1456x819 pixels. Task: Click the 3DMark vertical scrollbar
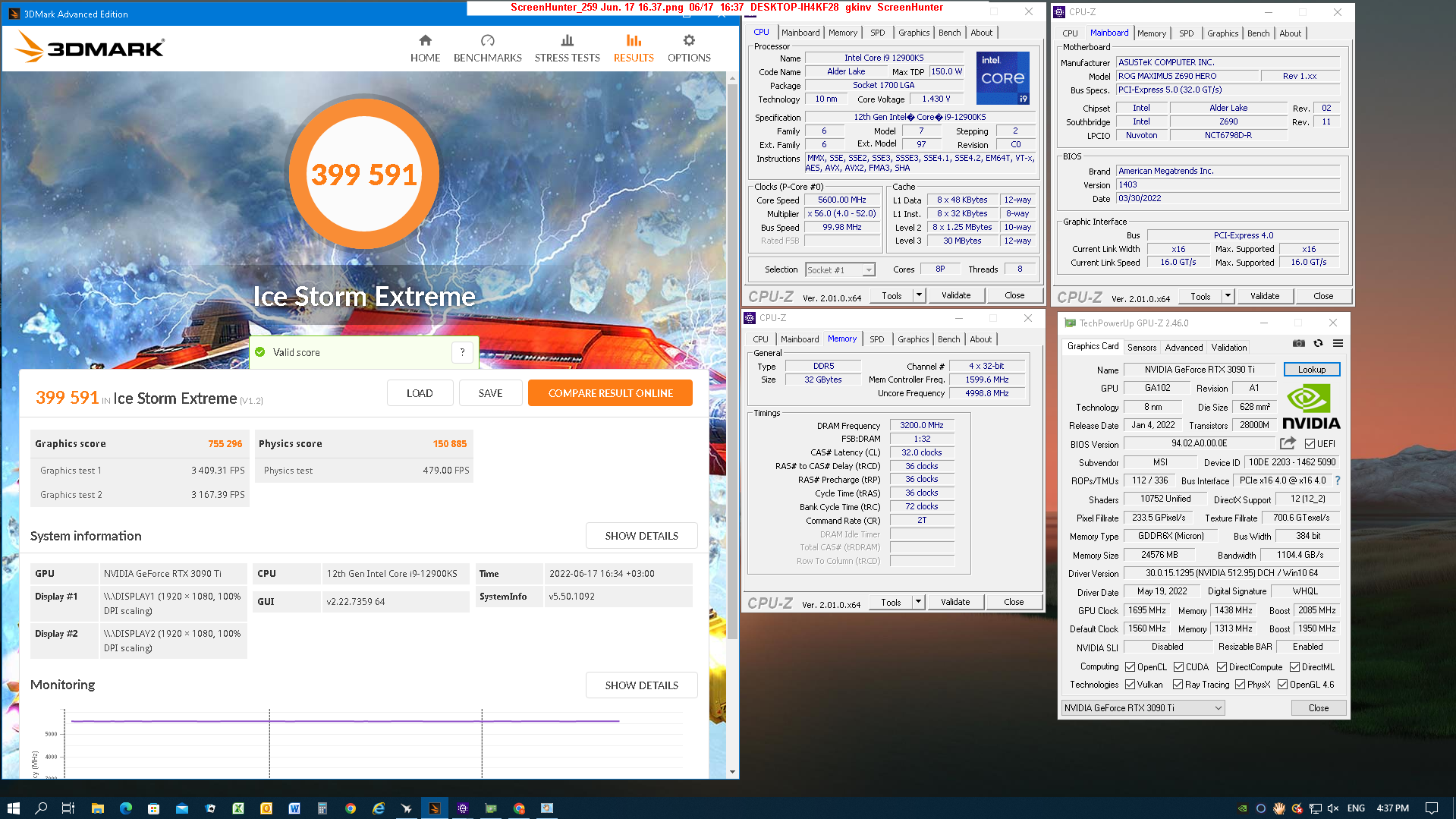tap(732, 361)
